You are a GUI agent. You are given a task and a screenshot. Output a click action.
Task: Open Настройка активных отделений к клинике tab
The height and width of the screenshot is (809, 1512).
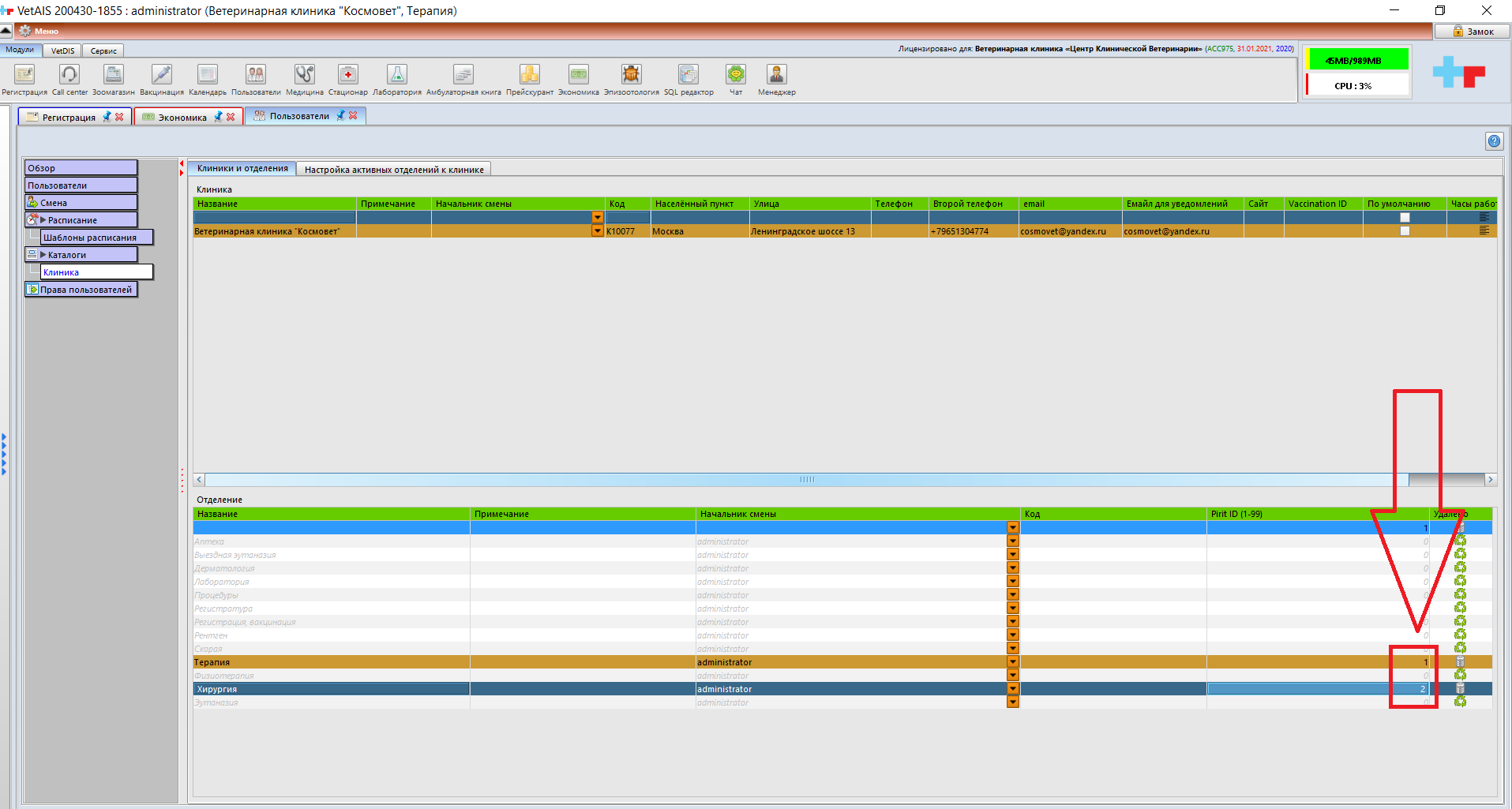[x=394, y=169]
